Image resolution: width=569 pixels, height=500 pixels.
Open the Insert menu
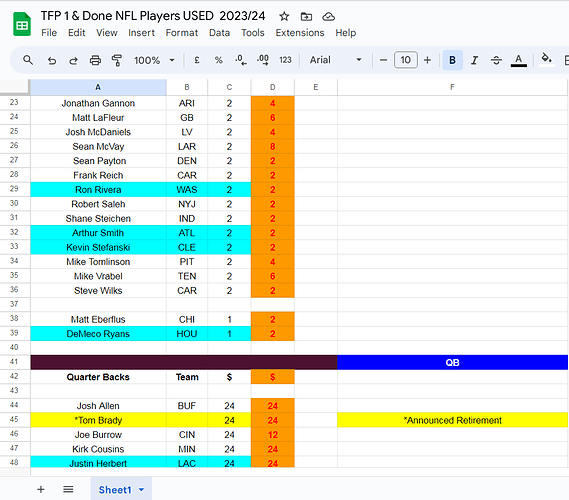[x=141, y=33]
